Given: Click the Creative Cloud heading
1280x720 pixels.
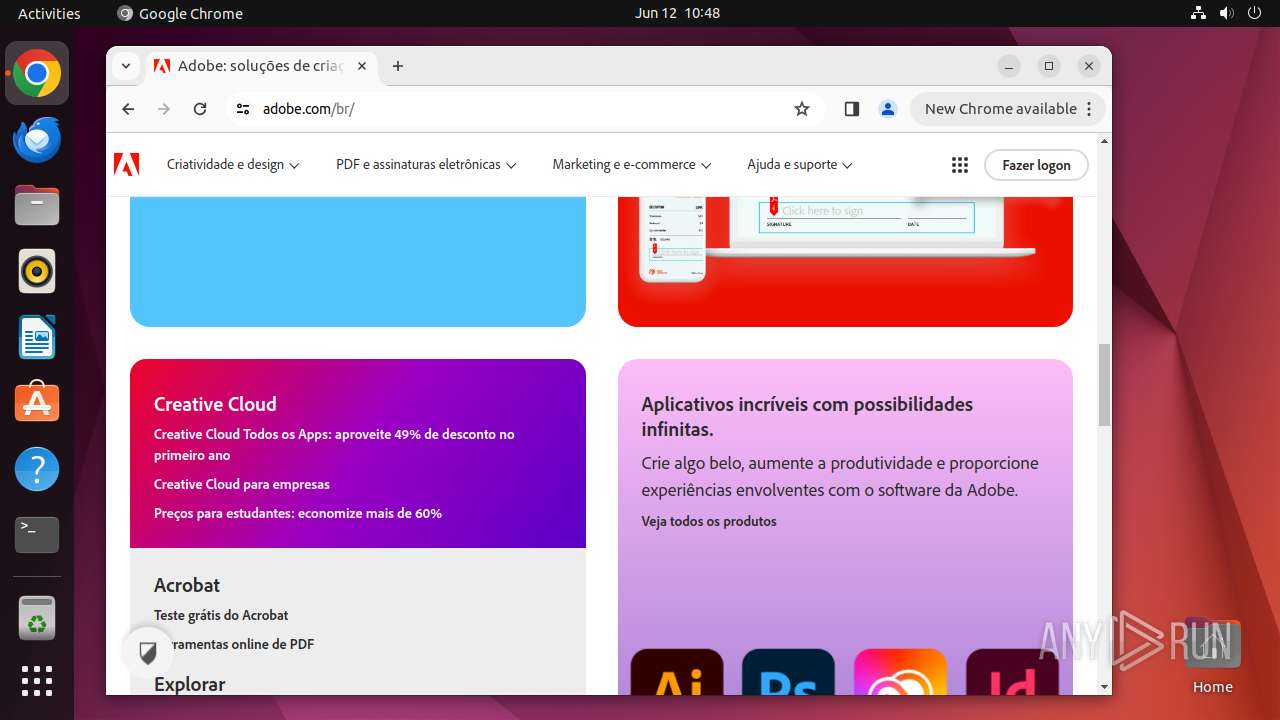Looking at the screenshot, I should (x=215, y=404).
